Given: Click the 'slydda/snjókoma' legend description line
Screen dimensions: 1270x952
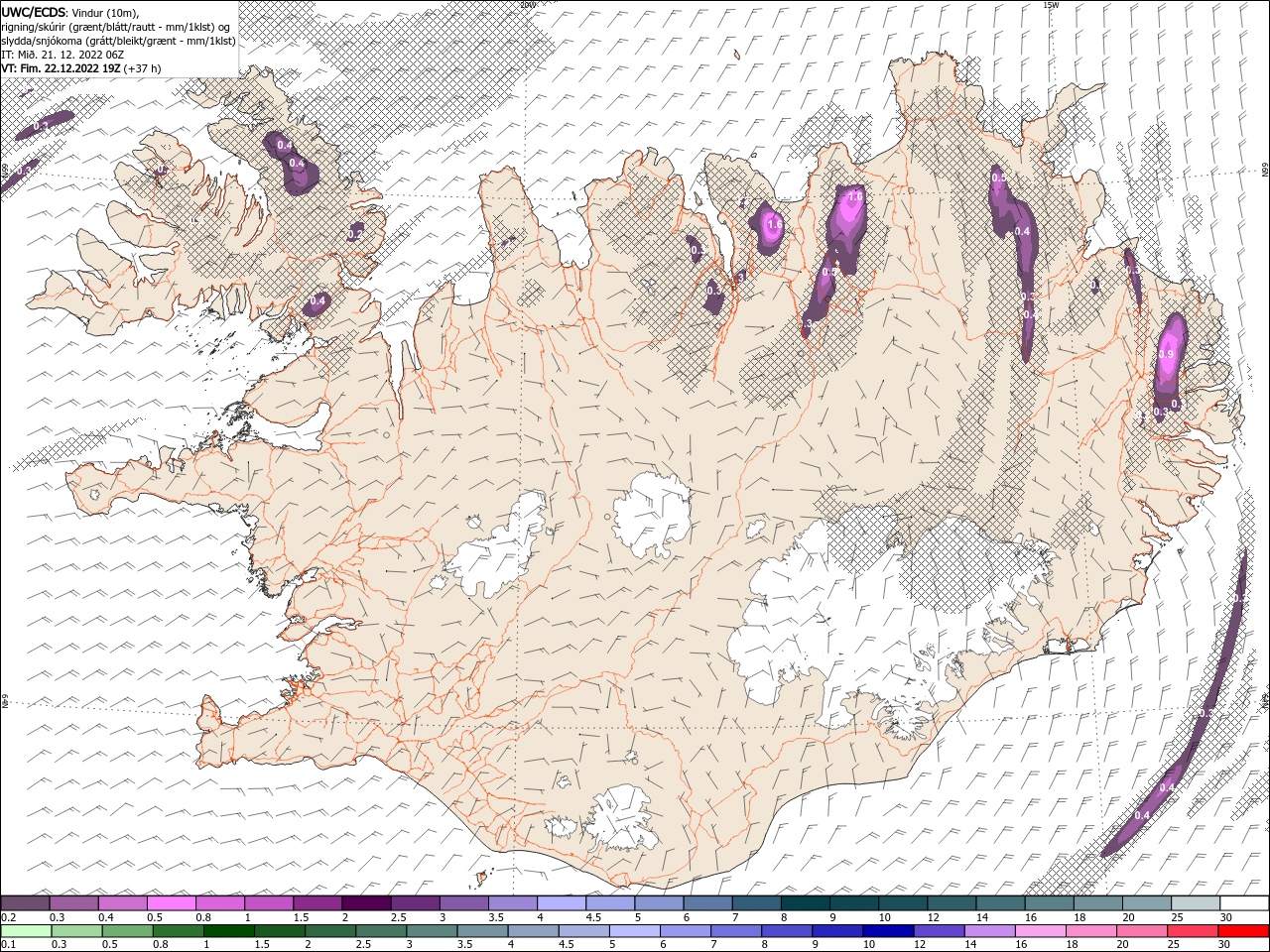Looking at the screenshot, I should (119, 41).
